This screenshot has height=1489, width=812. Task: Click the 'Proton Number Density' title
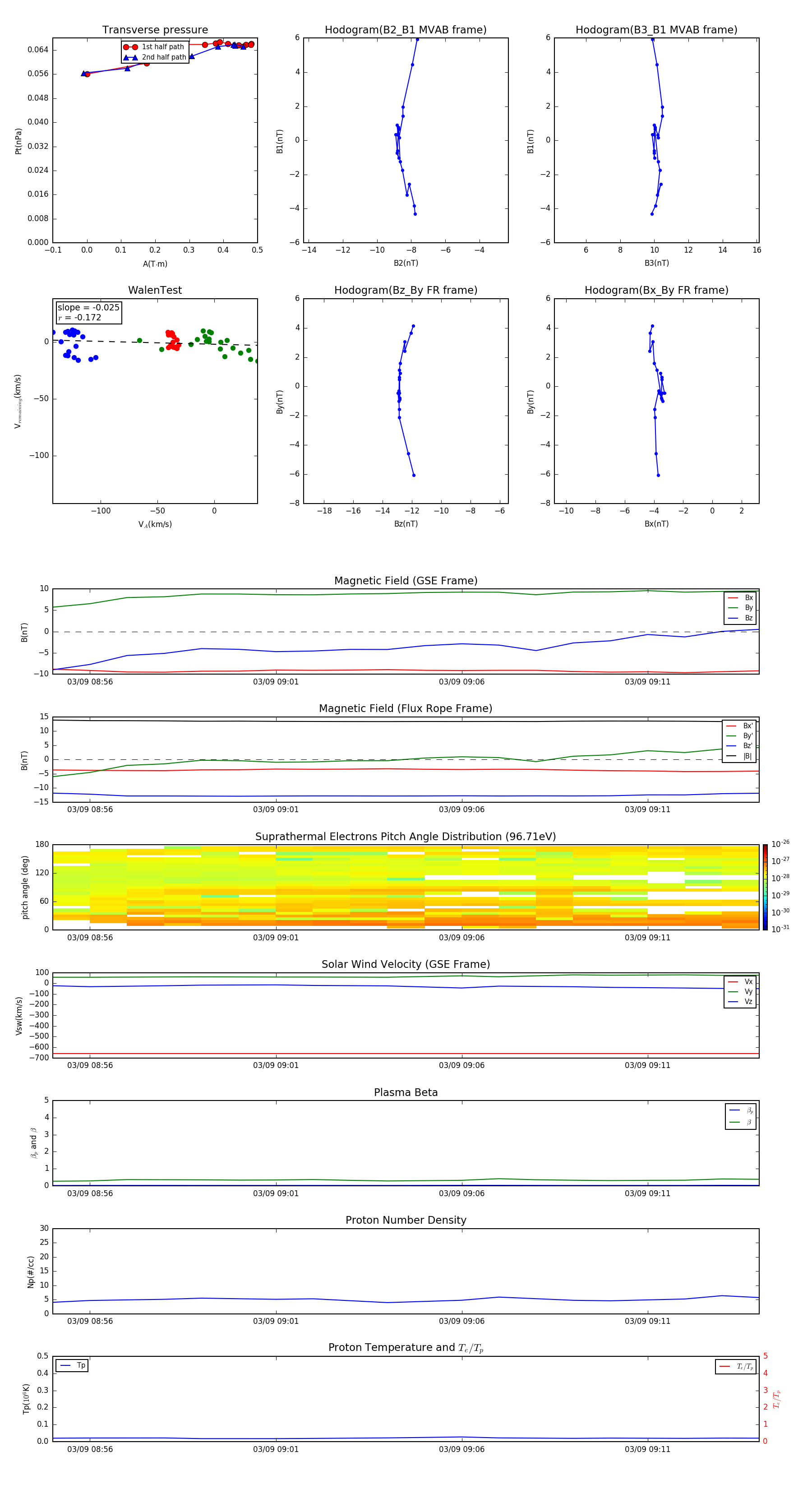(406, 1220)
